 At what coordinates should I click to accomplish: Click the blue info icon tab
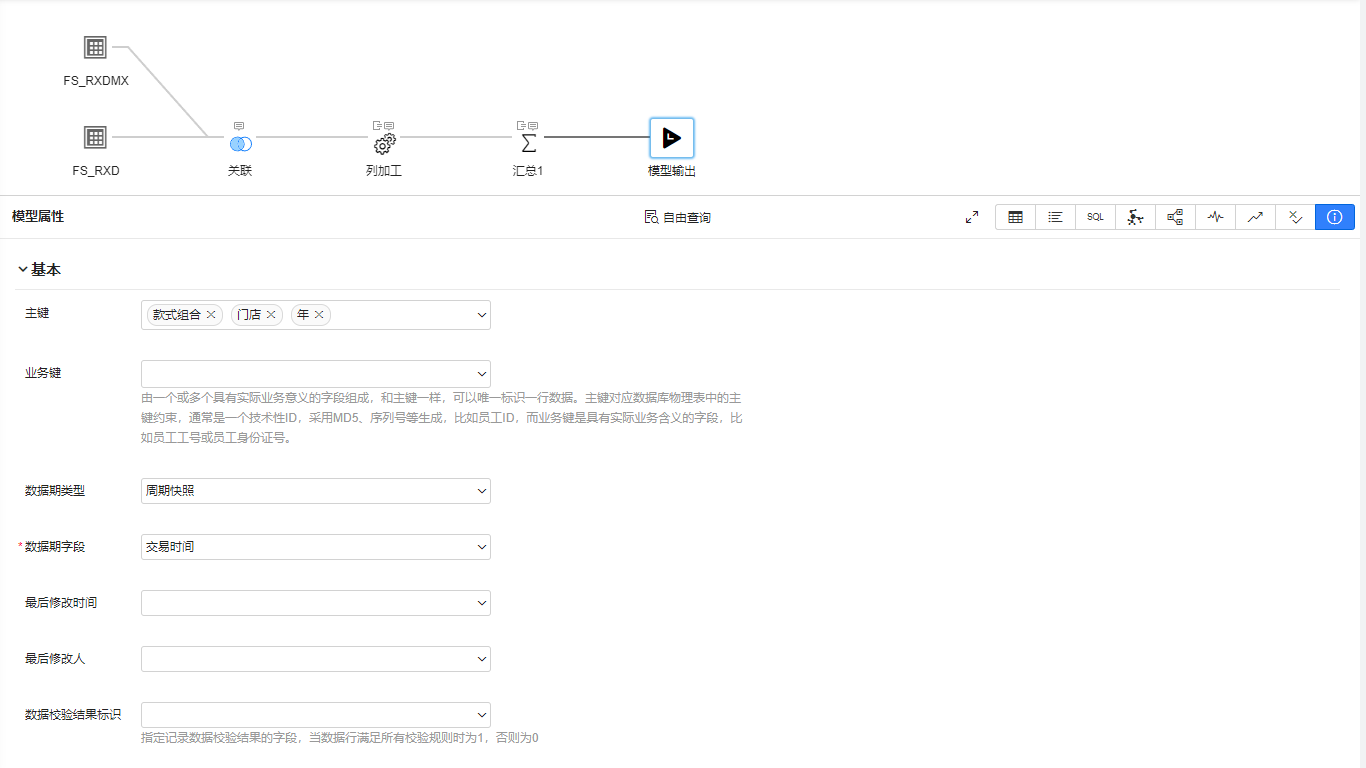point(1335,217)
